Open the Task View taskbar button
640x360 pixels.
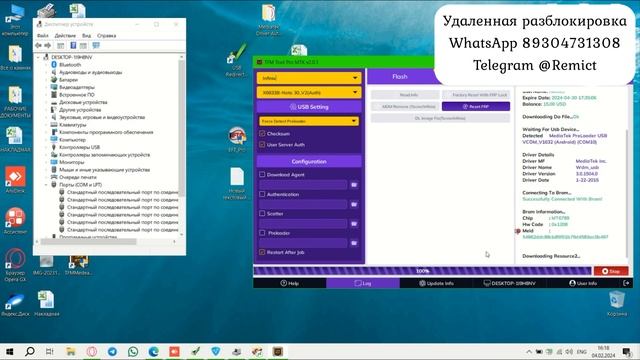pyautogui.click(x=50, y=351)
